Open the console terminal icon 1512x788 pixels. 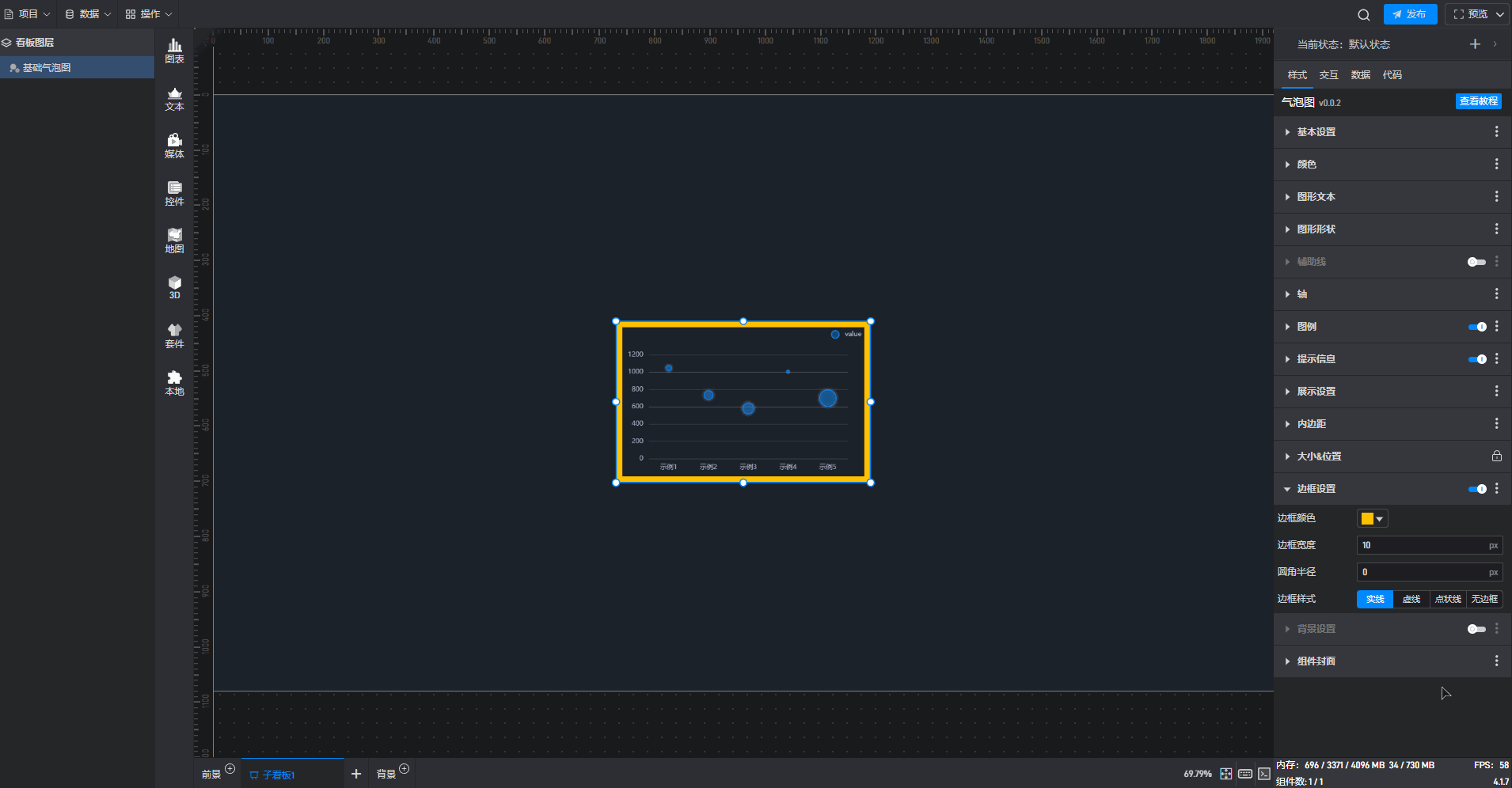1264,774
